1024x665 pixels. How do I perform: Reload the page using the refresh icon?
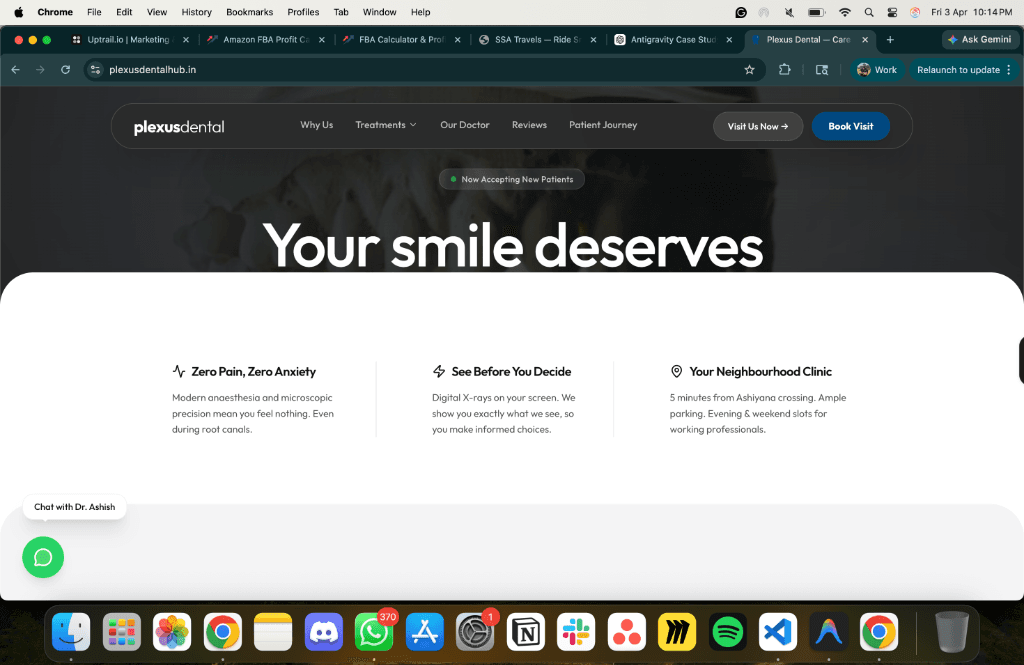(x=65, y=70)
